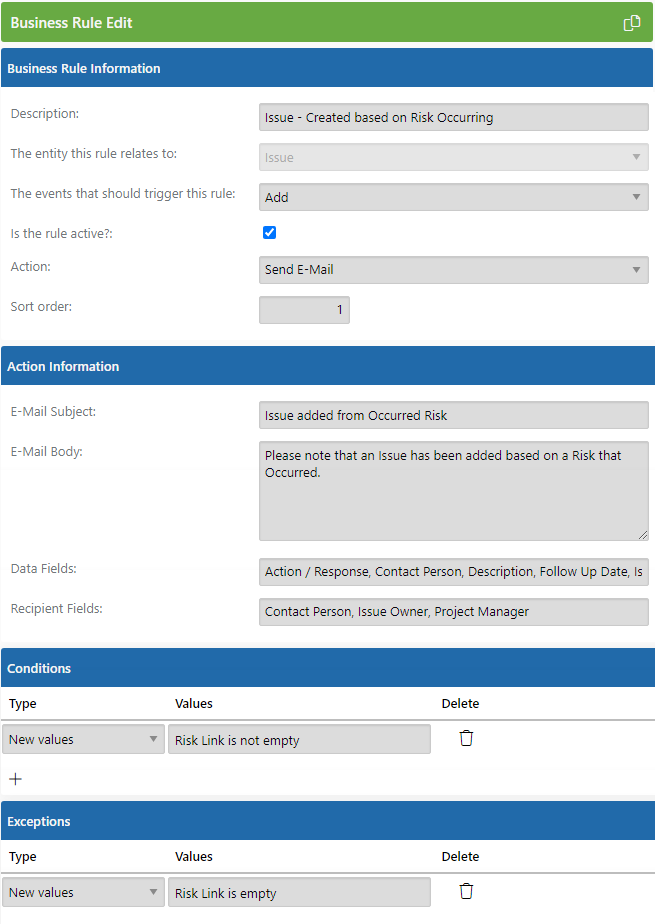Image resolution: width=655 pixels, height=924 pixels.
Task: Click the Data Fields input
Action: 454,572
